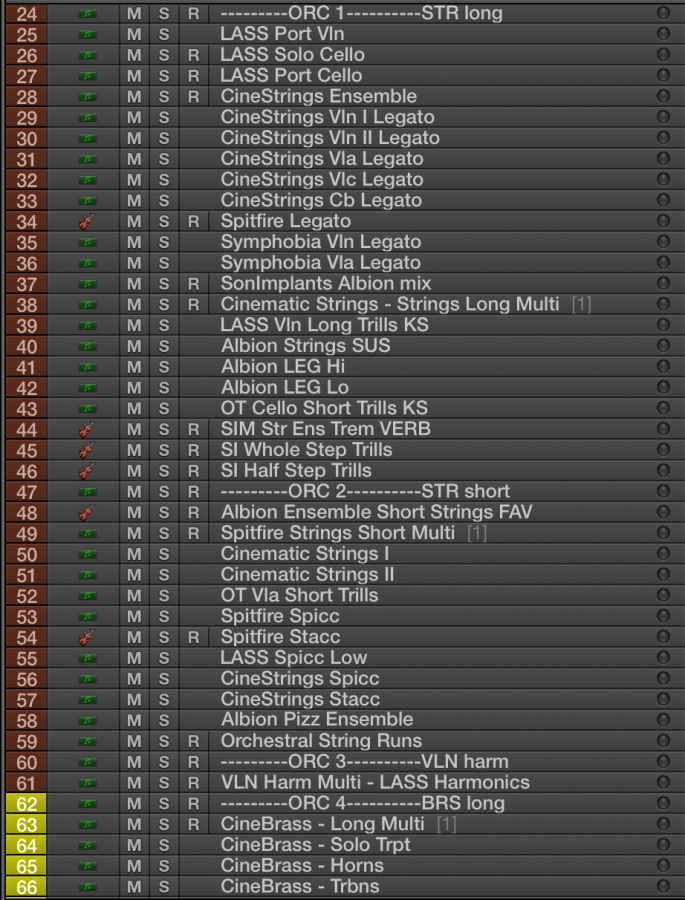Click the violin icon on Spitfire Stacc track
Viewport: 685px width, 900px height.
tap(88, 637)
